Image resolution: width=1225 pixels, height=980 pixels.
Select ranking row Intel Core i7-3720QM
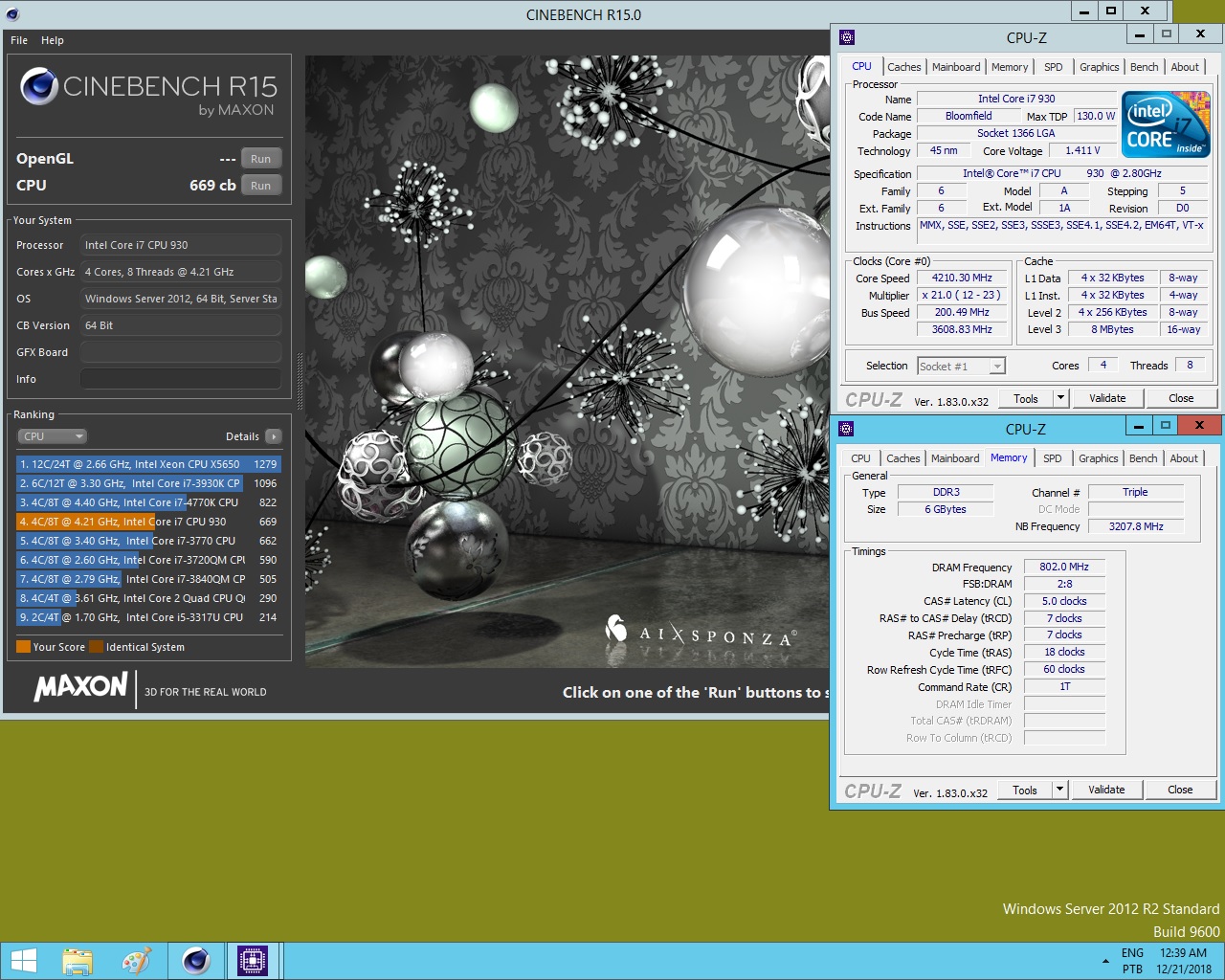click(x=148, y=560)
